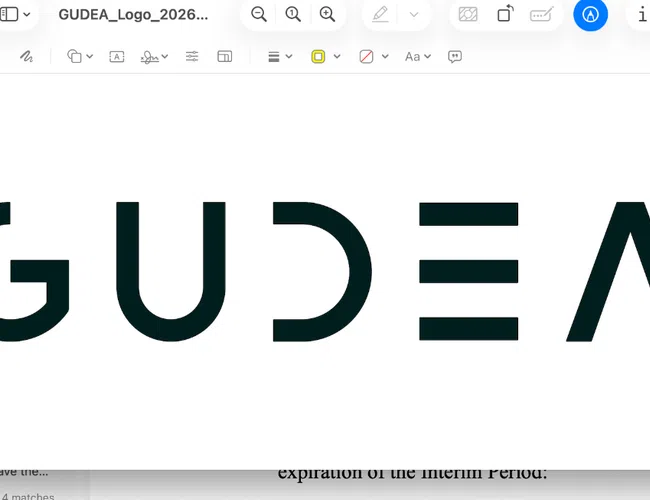Click the GUDEA_Logo_2026 window title
This screenshot has height=500, width=650.
pos(133,15)
